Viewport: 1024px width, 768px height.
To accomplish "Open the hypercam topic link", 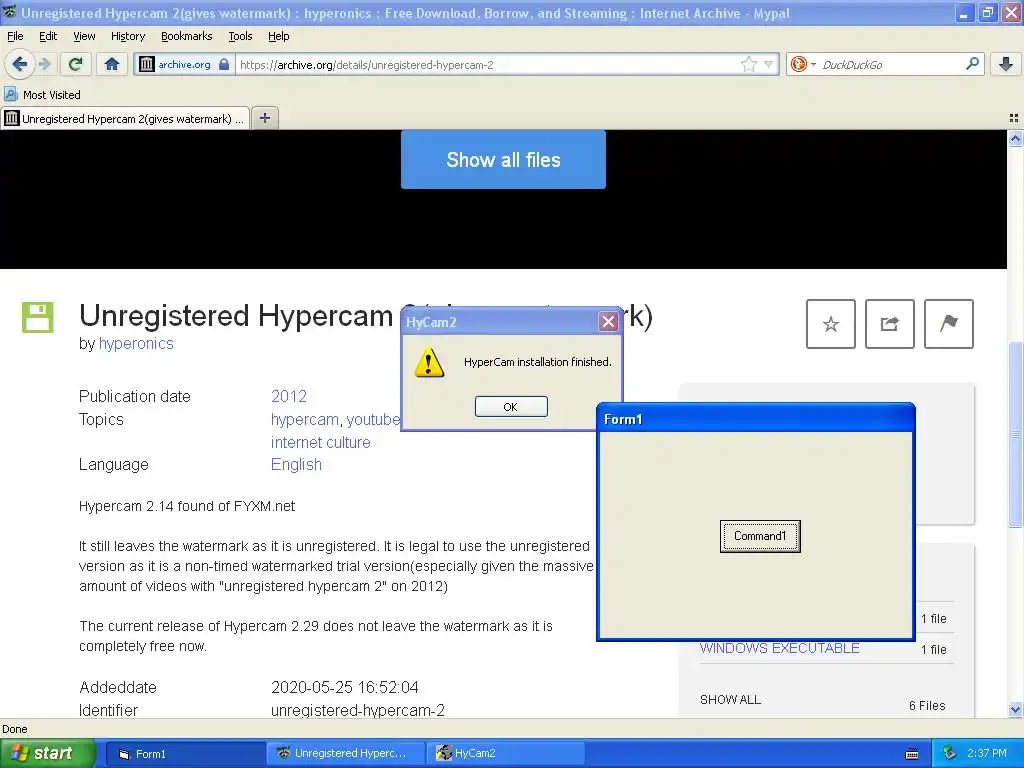I will pyautogui.click(x=304, y=419).
